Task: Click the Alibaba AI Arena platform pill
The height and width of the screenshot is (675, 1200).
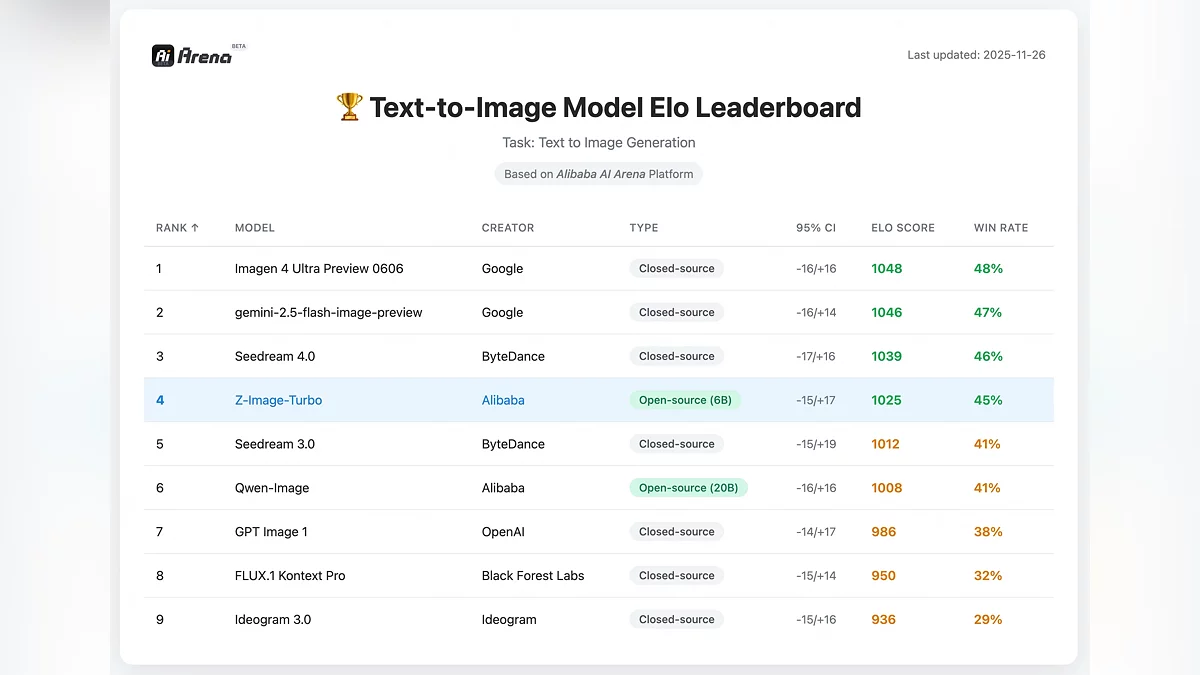Action: pyautogui.click(x=598, y=174)
